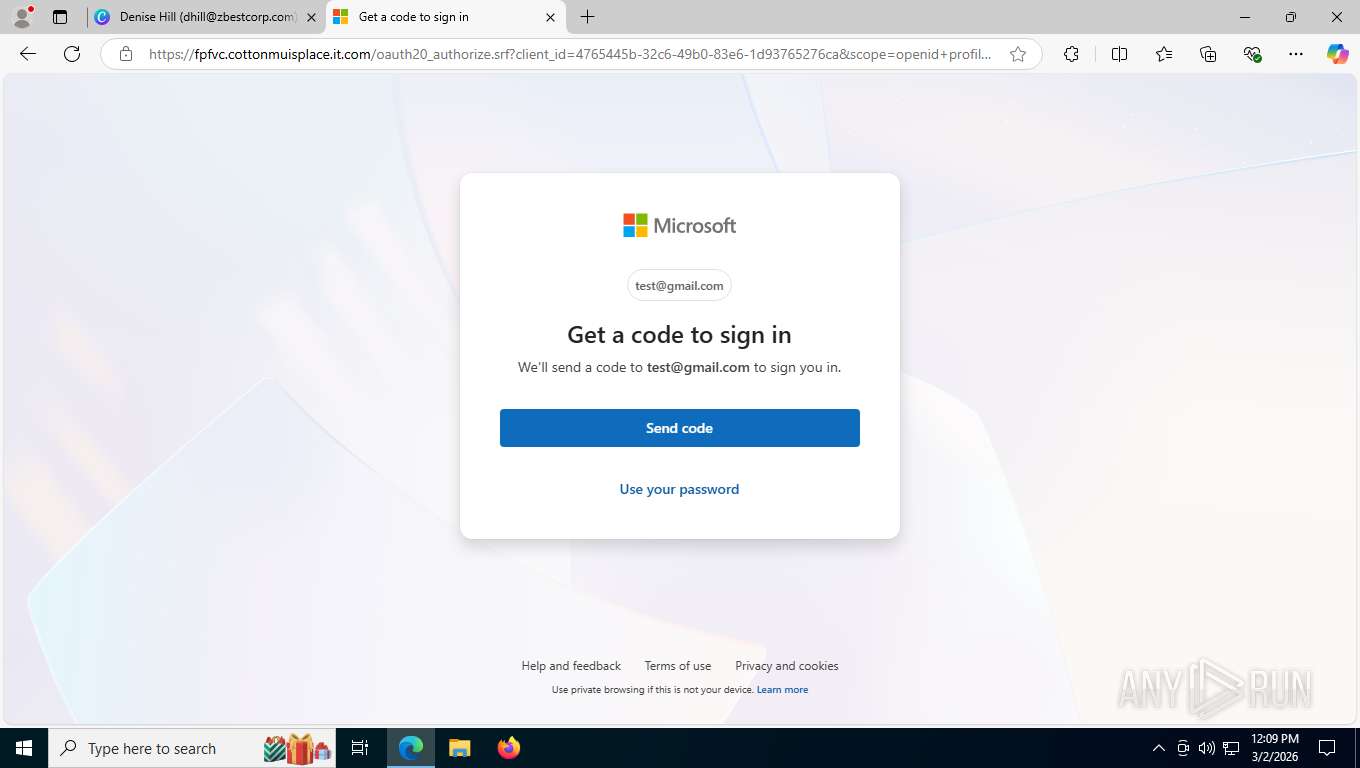Restore down the browser window
1360x768 pixels.
[1291, 17]
